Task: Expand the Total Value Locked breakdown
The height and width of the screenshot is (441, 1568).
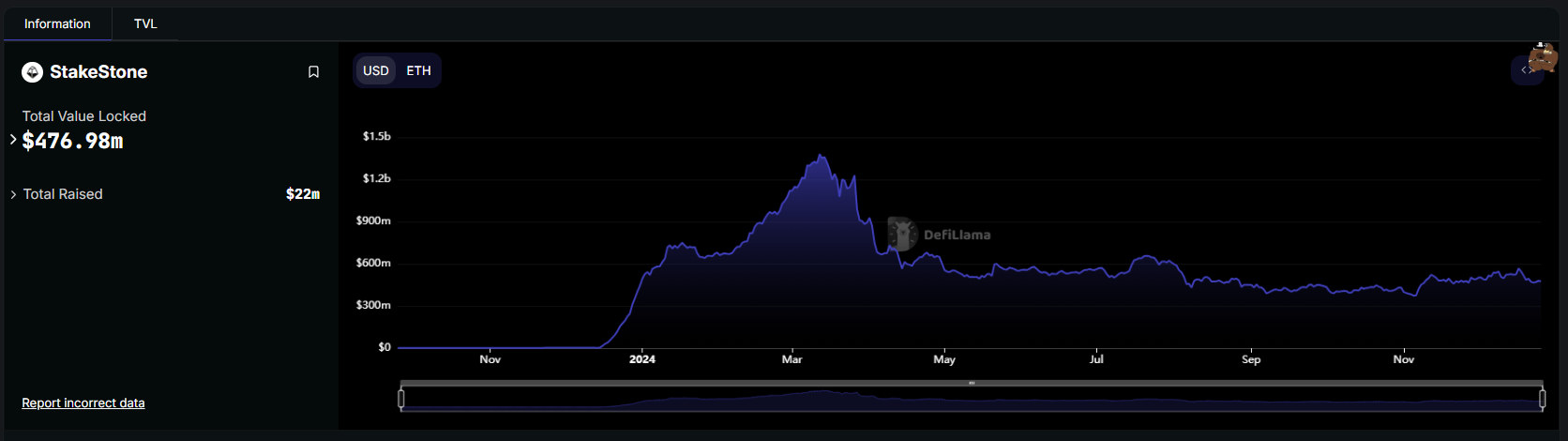Action: coord(13,140)
